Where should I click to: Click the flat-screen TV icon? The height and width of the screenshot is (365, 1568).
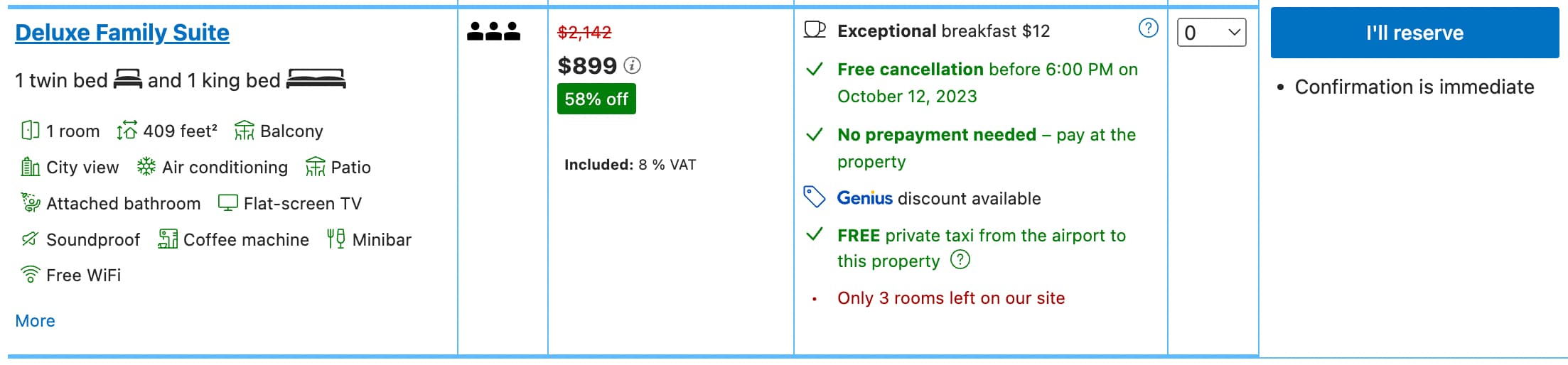pos(227,203)
